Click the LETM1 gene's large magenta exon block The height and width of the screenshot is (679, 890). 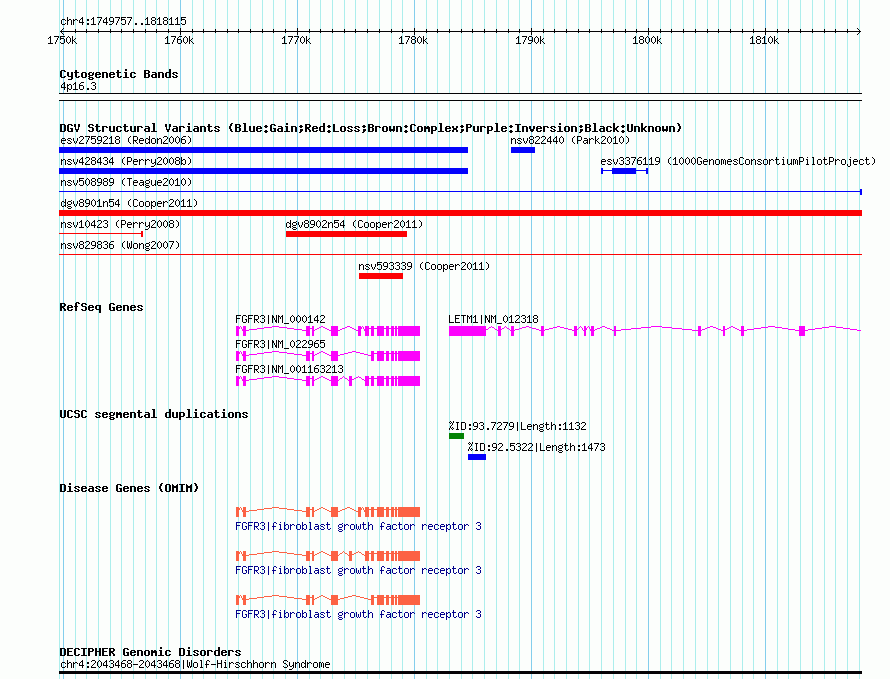[x=467, y=331]
